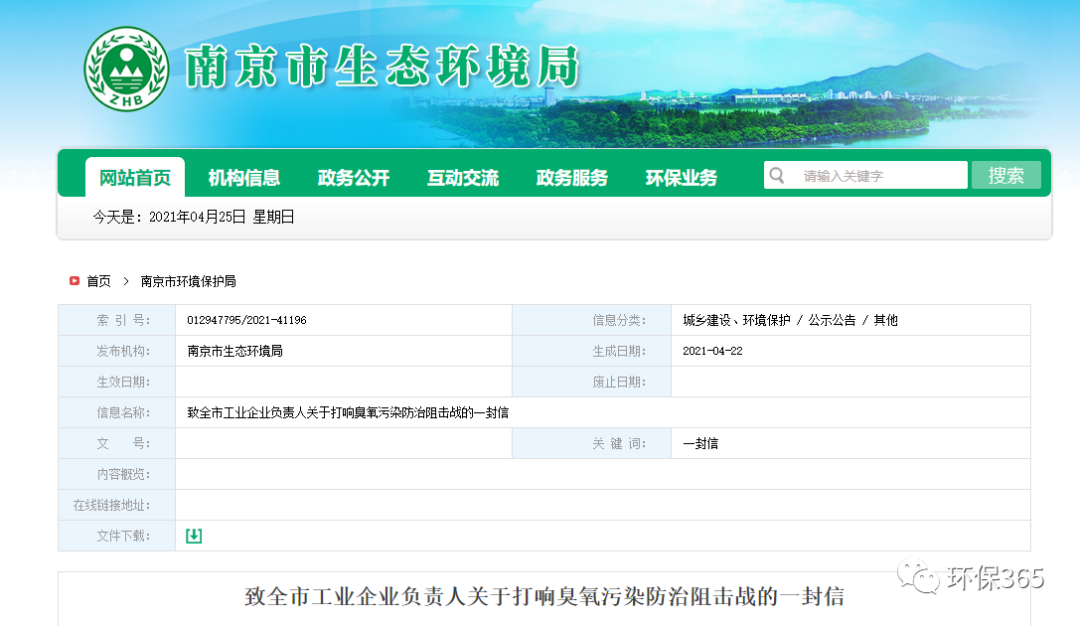Go to the 互动交流 menu item
1080x626 pixels.
(x=463, y=178)
